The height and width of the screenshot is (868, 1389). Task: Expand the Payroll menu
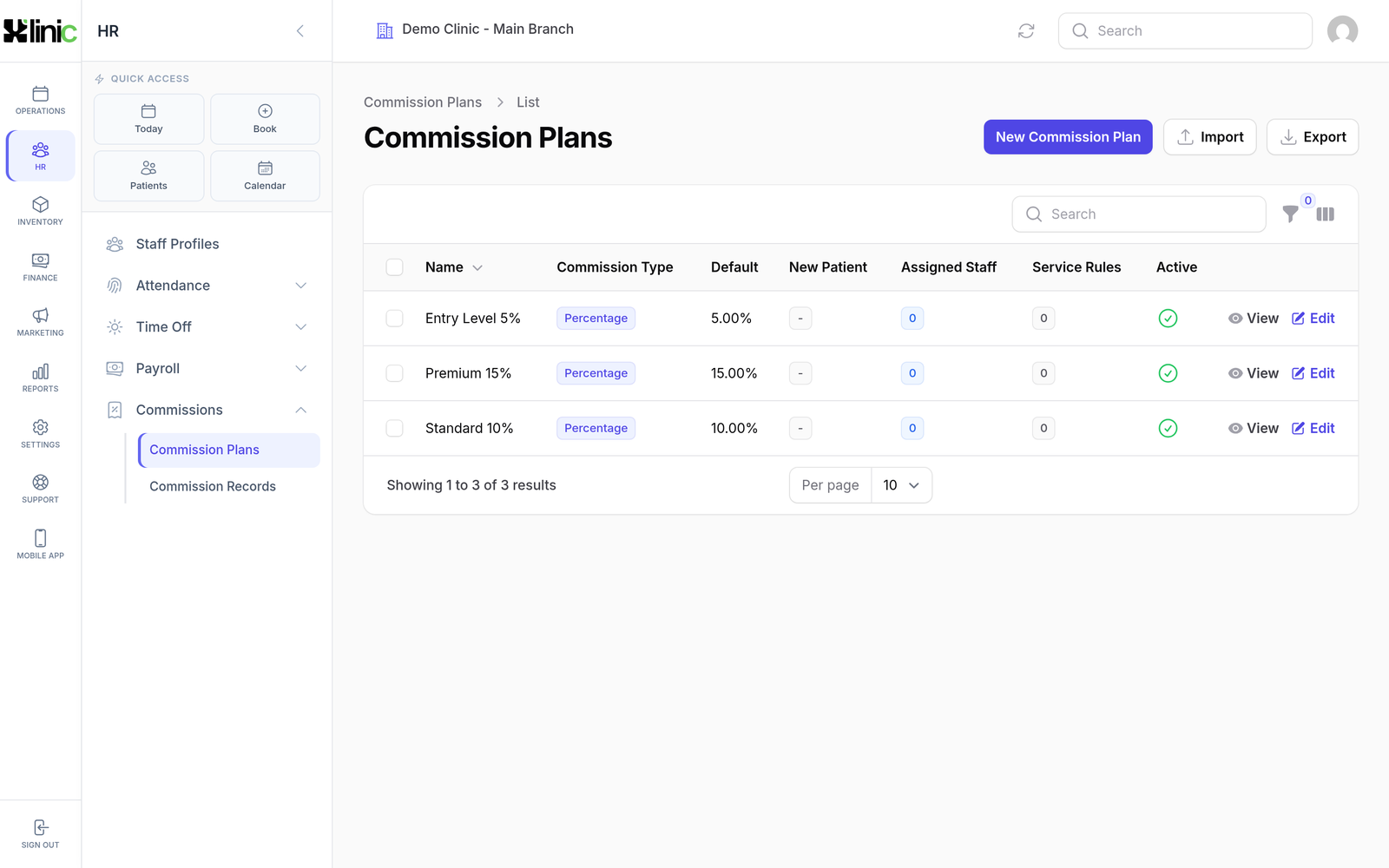[207, 369]
